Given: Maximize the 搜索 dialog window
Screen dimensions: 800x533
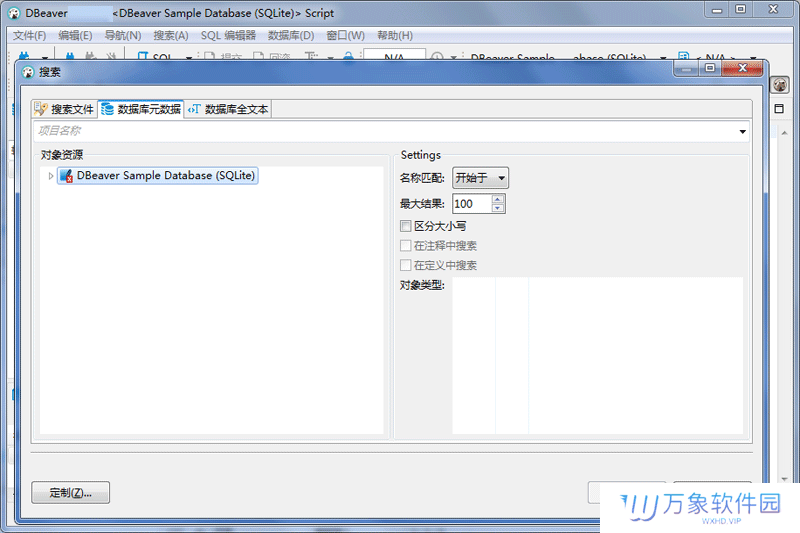Looking at the screenshot, I should 710,68.
